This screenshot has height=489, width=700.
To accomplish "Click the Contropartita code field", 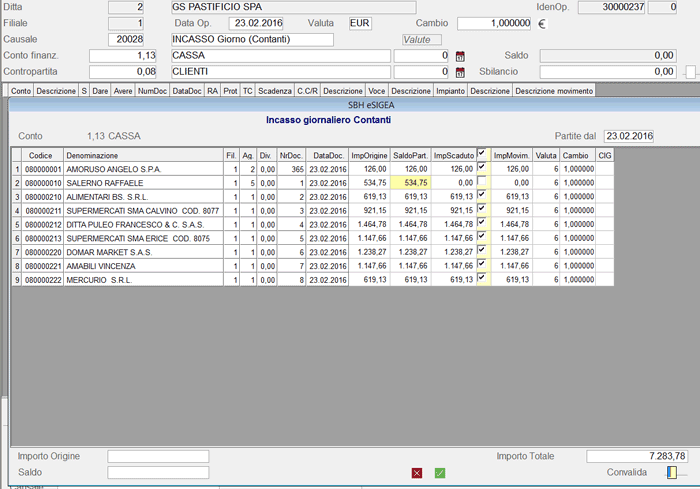I will pyautogui.click(x=123, y=71).
